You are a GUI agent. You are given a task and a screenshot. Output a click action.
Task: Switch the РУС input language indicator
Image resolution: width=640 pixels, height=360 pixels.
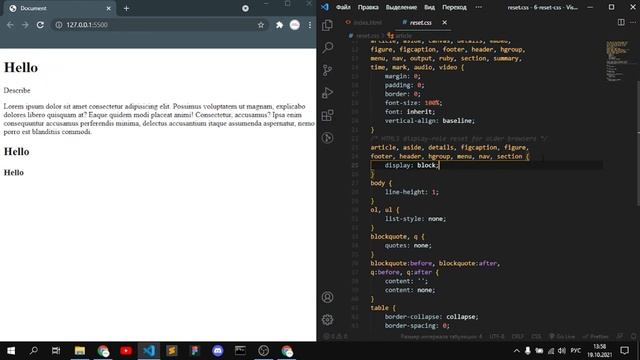(576, 351)
